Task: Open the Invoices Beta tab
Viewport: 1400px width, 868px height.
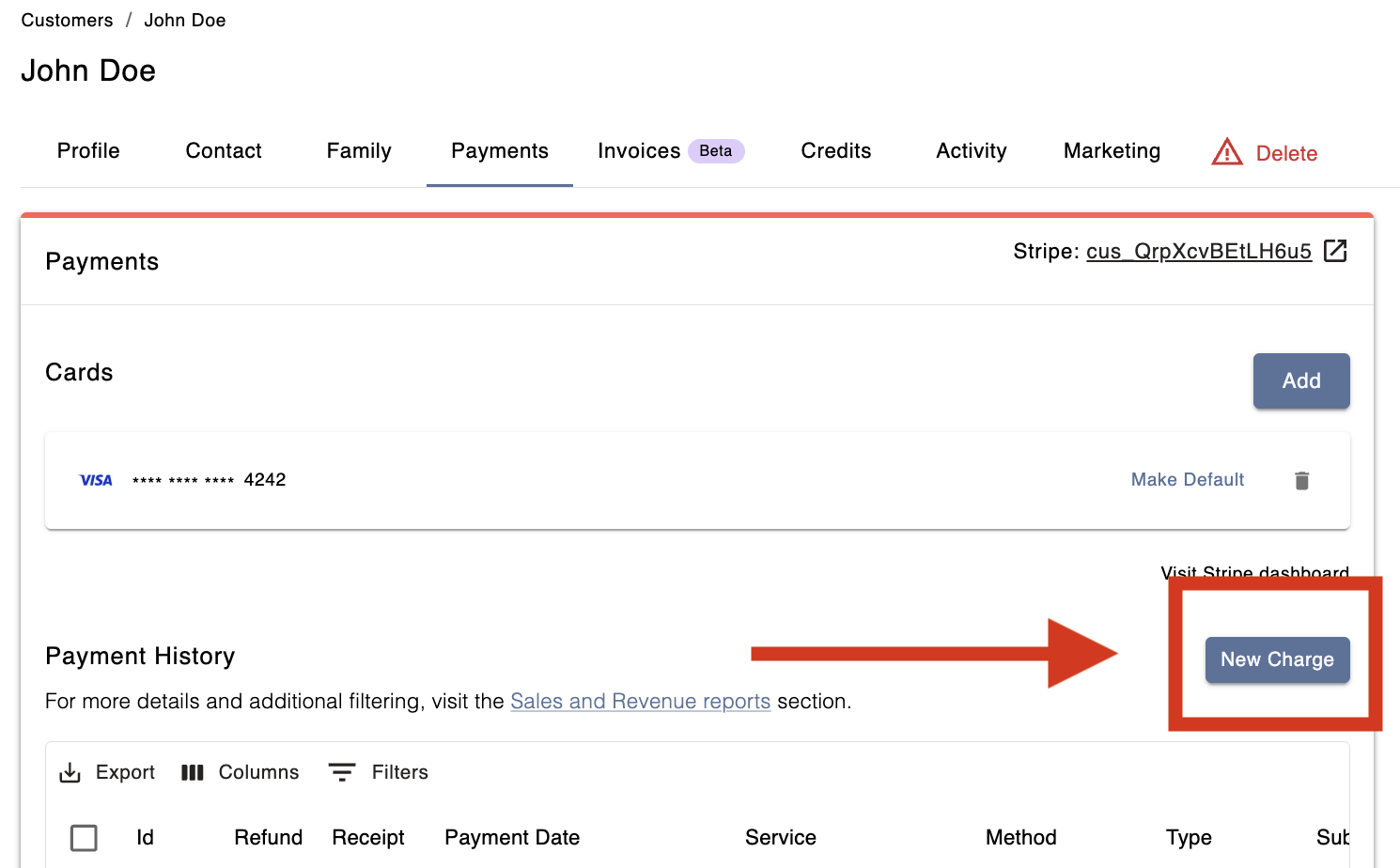Action: [x=671, y=151]
